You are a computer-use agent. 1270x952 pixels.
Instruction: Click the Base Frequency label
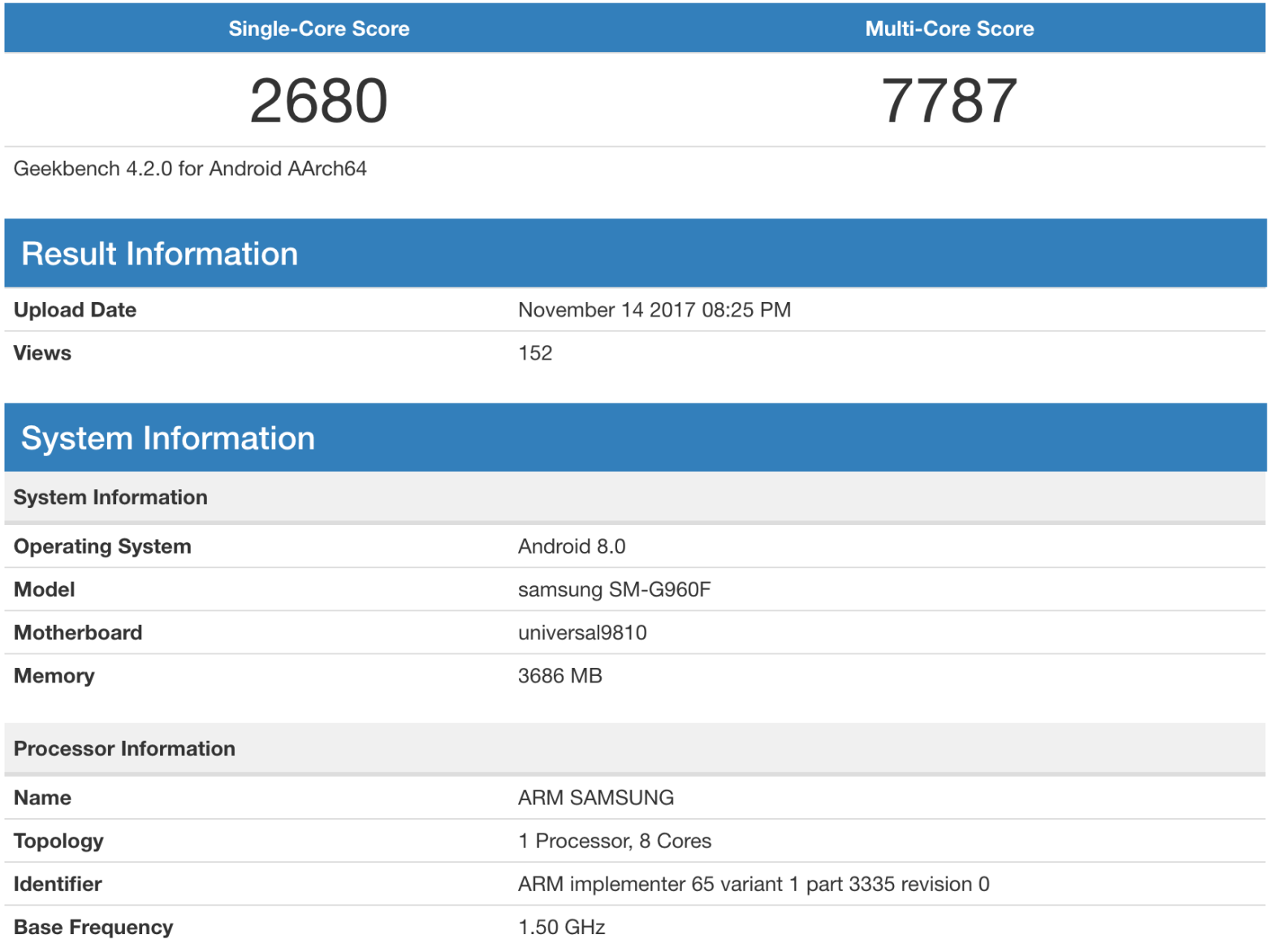coord(93,927)
